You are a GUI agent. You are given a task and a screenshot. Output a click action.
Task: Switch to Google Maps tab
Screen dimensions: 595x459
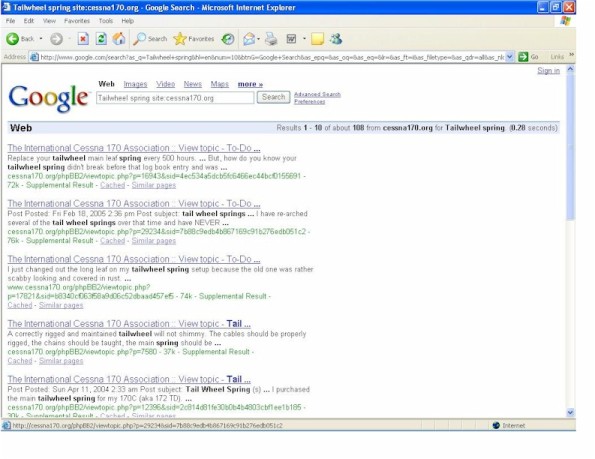click(220, 84)
